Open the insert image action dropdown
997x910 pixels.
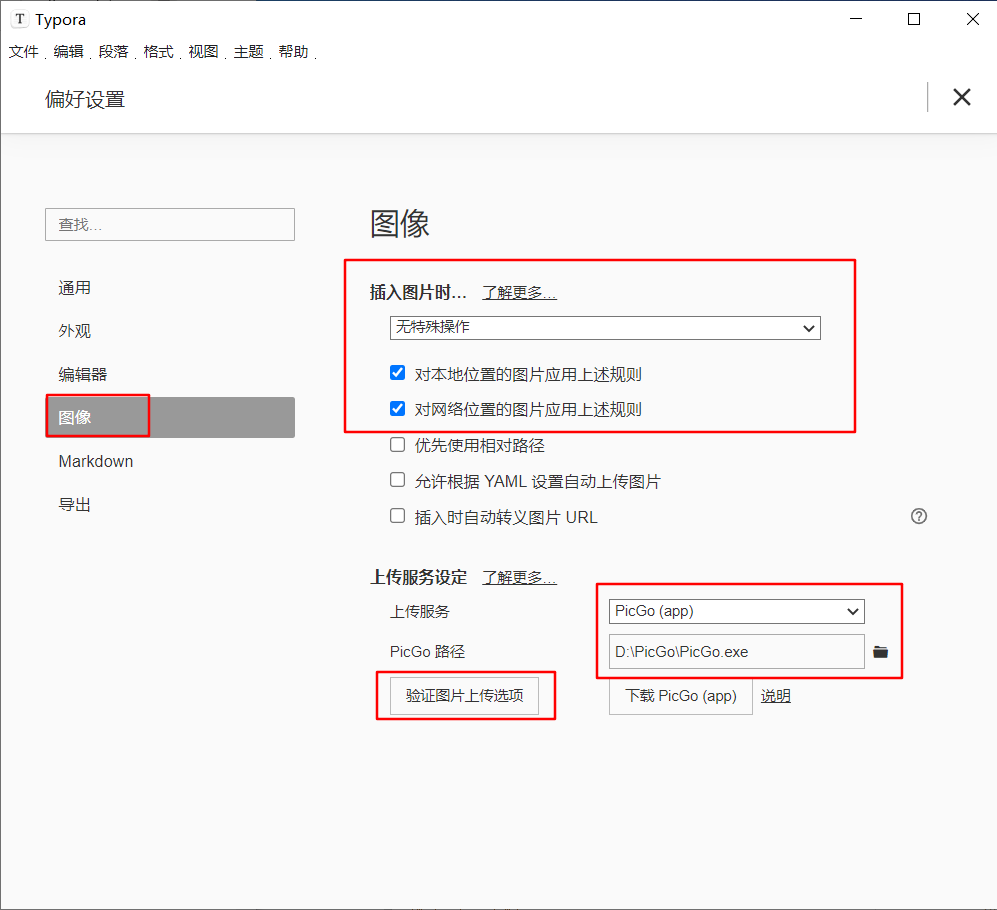[x=605, y=328]
